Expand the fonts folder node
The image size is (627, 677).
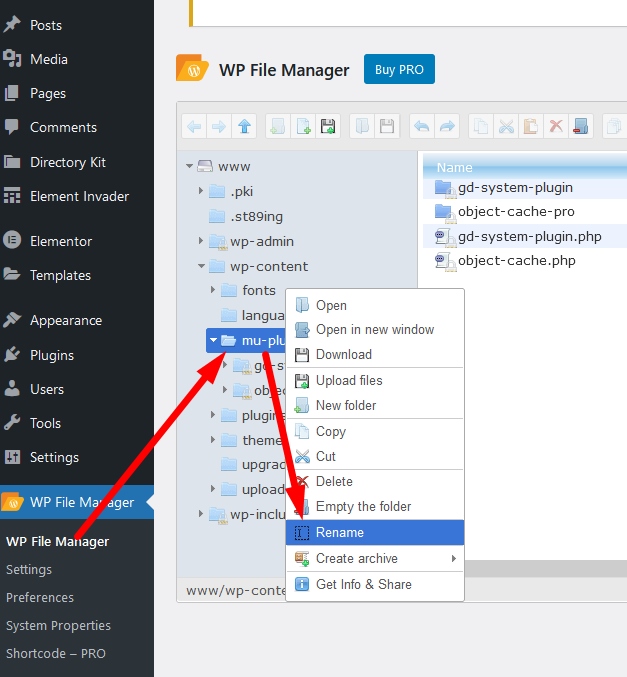[213, 290]
